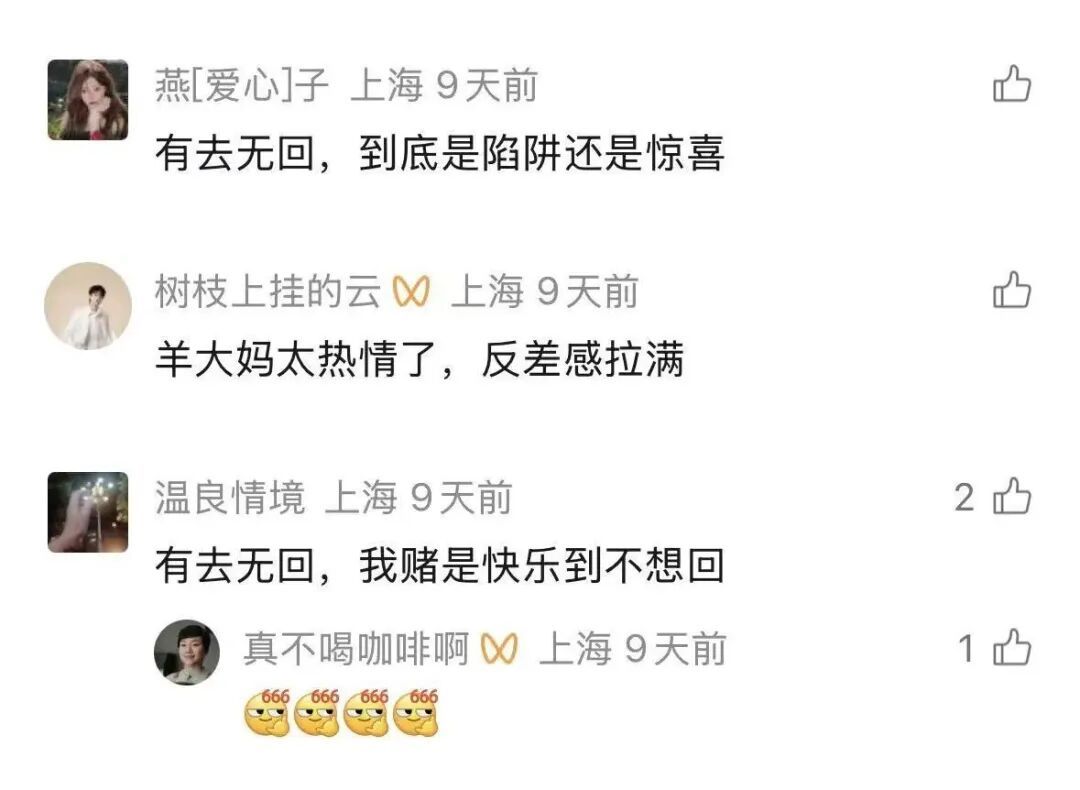Like the 真不喝咖啡啊 reply
This screenshot has width=1080, height=790.
[1012, 648]
